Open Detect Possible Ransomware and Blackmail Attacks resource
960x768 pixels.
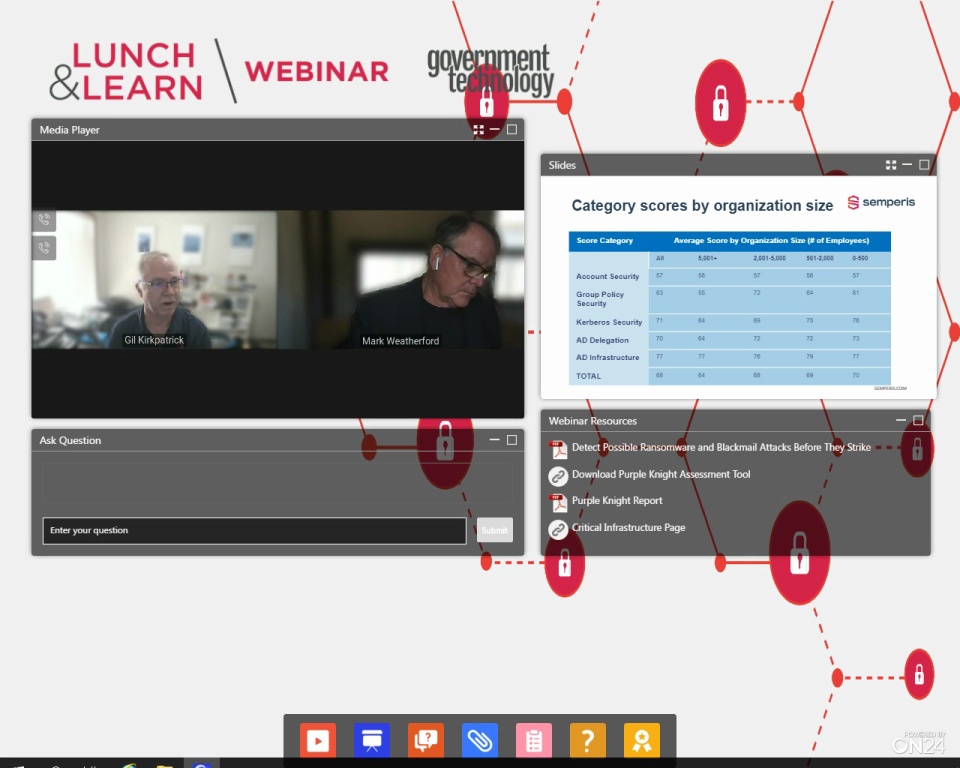tap(721, 448)
